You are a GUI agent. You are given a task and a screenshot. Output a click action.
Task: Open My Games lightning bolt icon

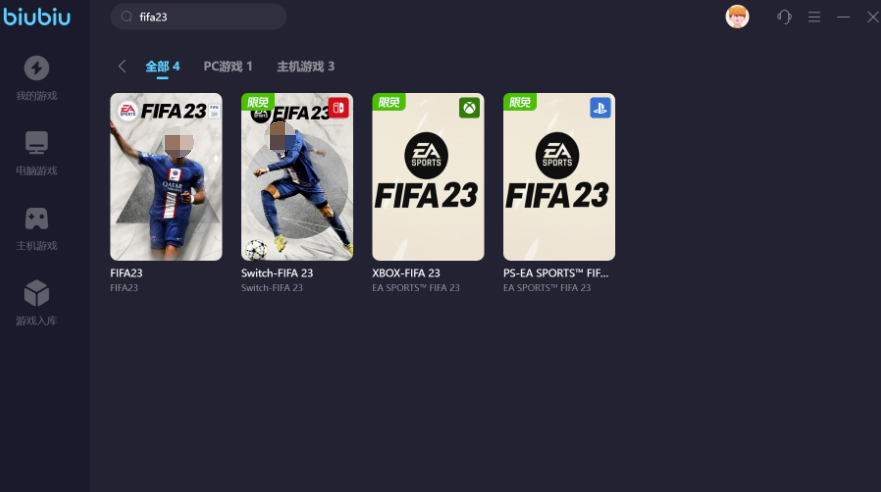pyautogui.click(x=37, y=69)
